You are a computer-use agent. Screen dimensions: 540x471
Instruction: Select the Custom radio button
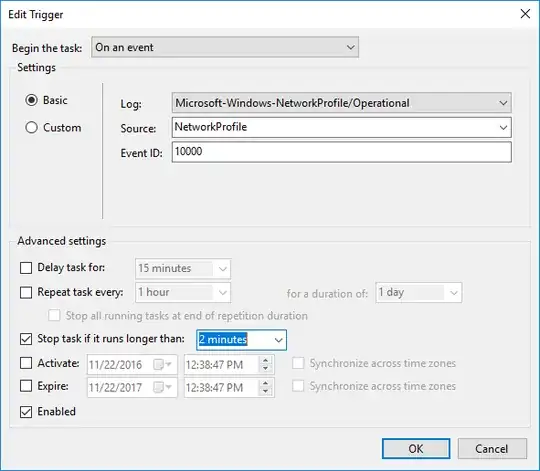point(31,127)
